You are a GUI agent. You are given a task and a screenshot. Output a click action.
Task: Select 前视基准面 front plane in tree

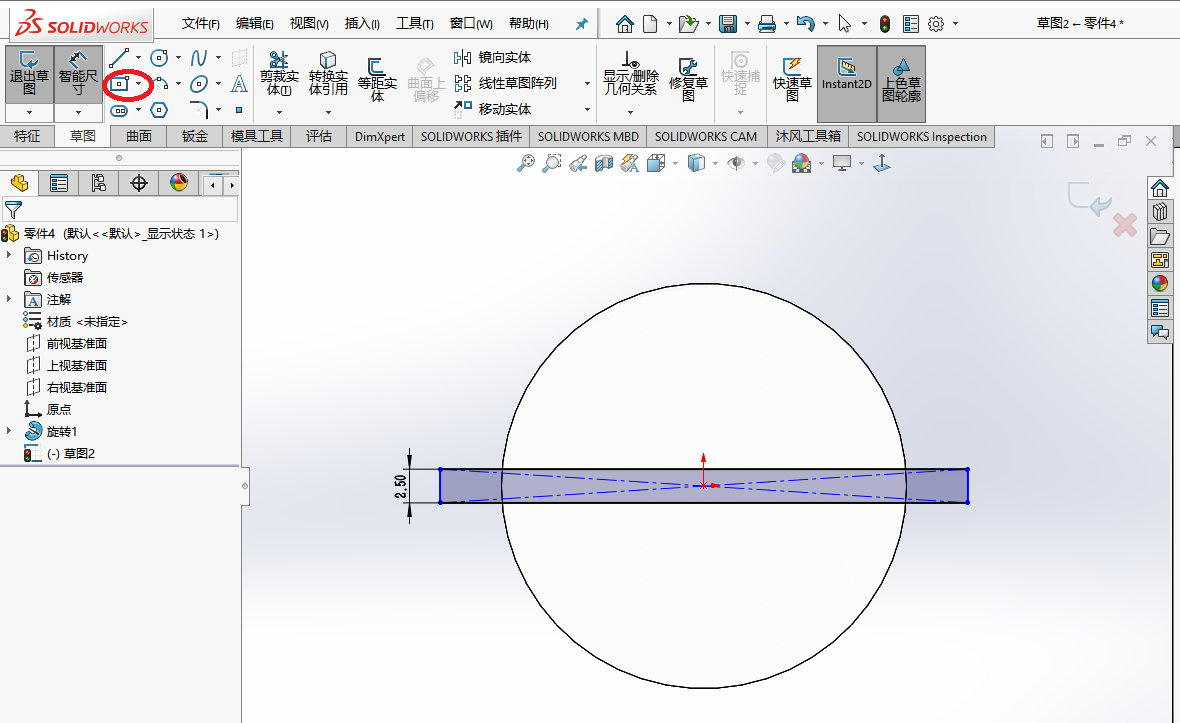pyautogui.click(x=76, y=344)
